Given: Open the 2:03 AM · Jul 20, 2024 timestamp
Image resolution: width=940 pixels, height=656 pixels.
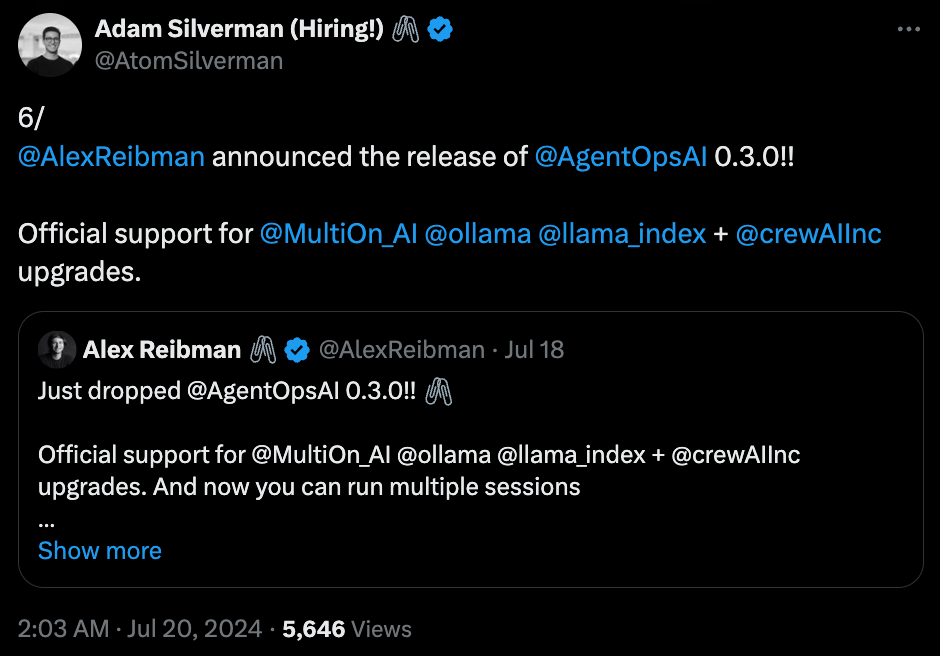Looking at the screenshot, I should 140,629.
